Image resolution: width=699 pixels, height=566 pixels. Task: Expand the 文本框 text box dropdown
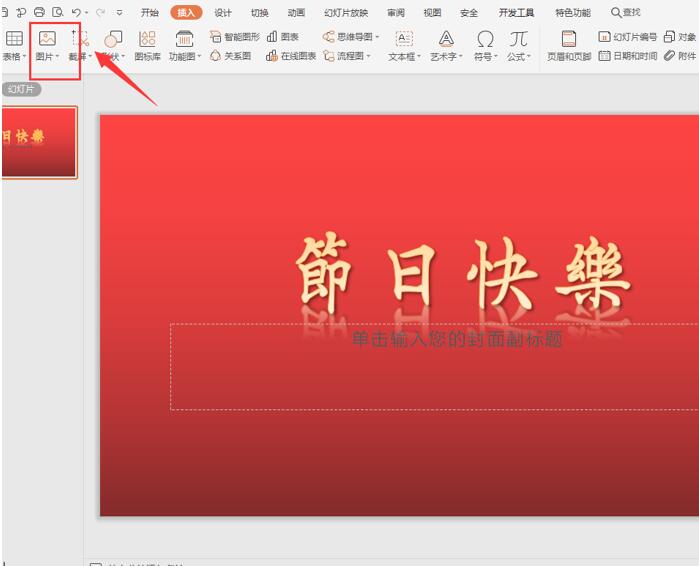419,57
